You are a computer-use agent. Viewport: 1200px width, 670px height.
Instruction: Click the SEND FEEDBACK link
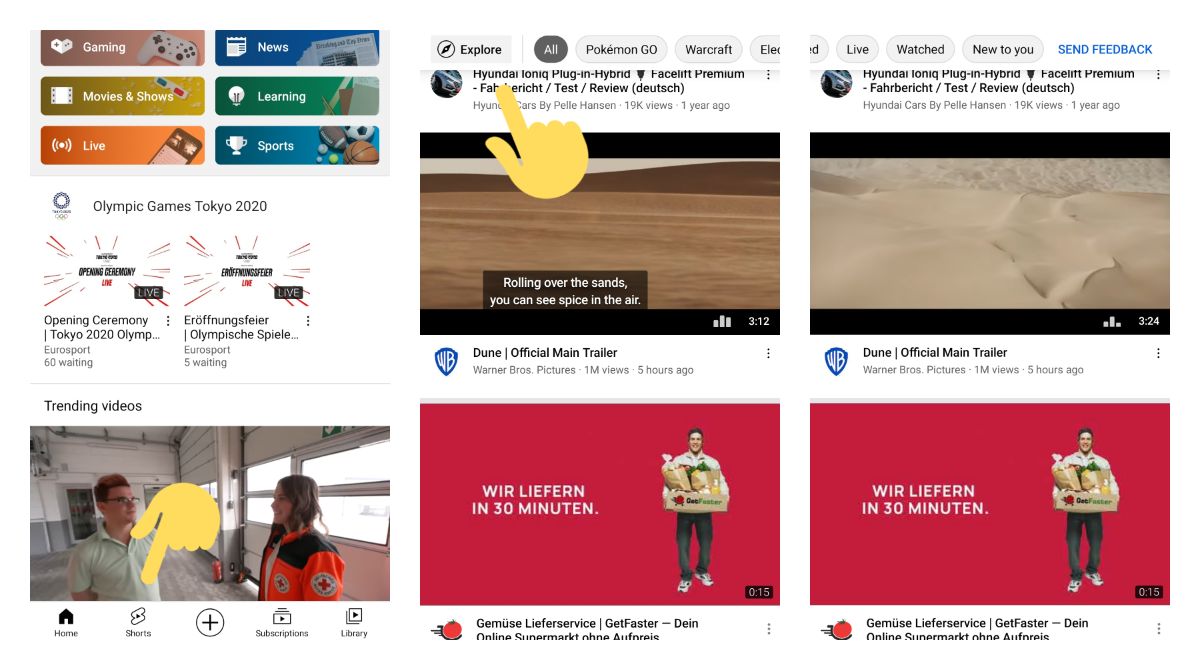point(1105,49)
